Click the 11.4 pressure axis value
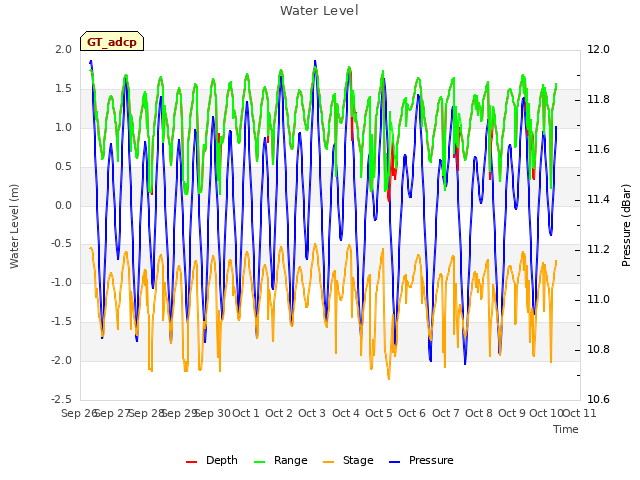Viewport: 640px width, 480px height. coord(598,199)
